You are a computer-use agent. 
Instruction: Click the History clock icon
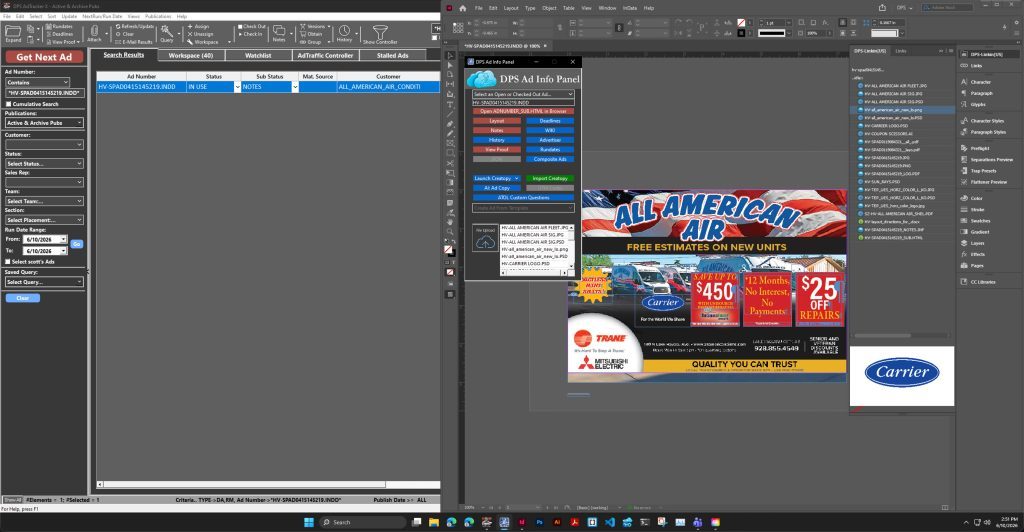[344, 31]
